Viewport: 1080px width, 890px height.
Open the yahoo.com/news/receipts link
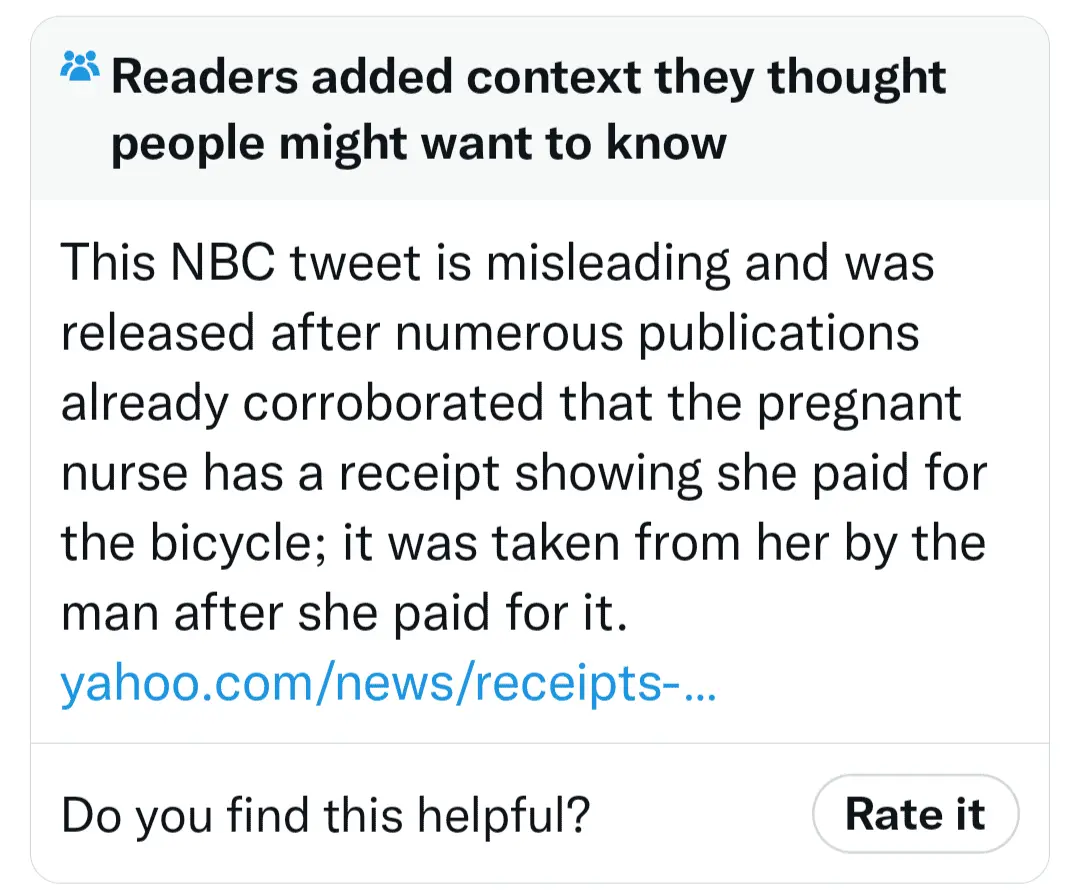coord(388,686)
